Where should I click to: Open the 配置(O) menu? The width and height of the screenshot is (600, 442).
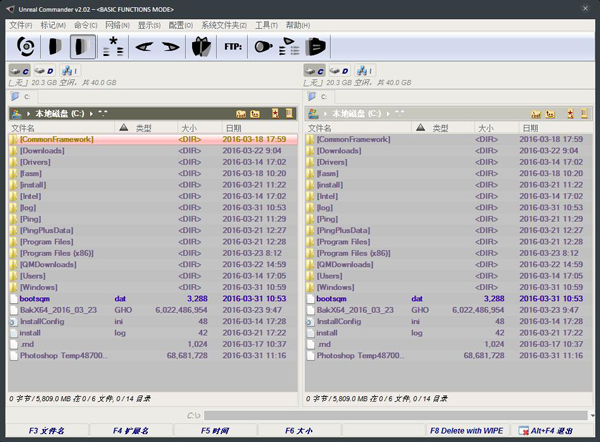point(181,25)
